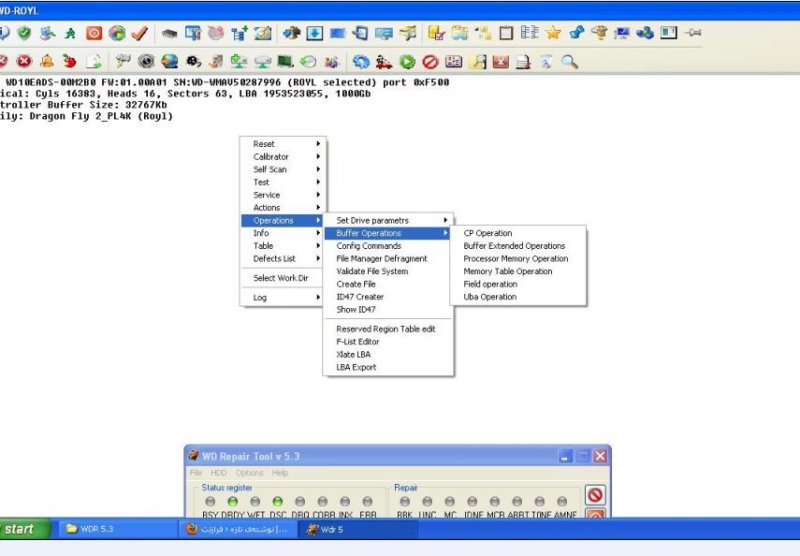Image resolution: width=800 pixels, height=556 pixels.
Task: Click the tree with green plus icon
Action: click(x=239, y=33)
